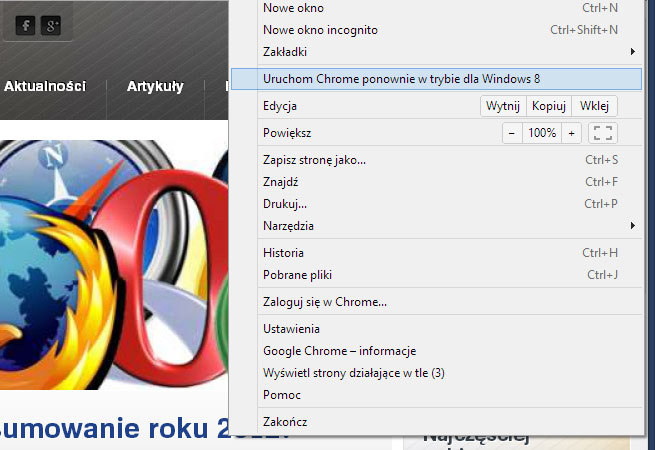This screenshot has height=450, width=655.
Task: Open Ustawienia in the Chrome menu
Action: (x=437, y=329)
